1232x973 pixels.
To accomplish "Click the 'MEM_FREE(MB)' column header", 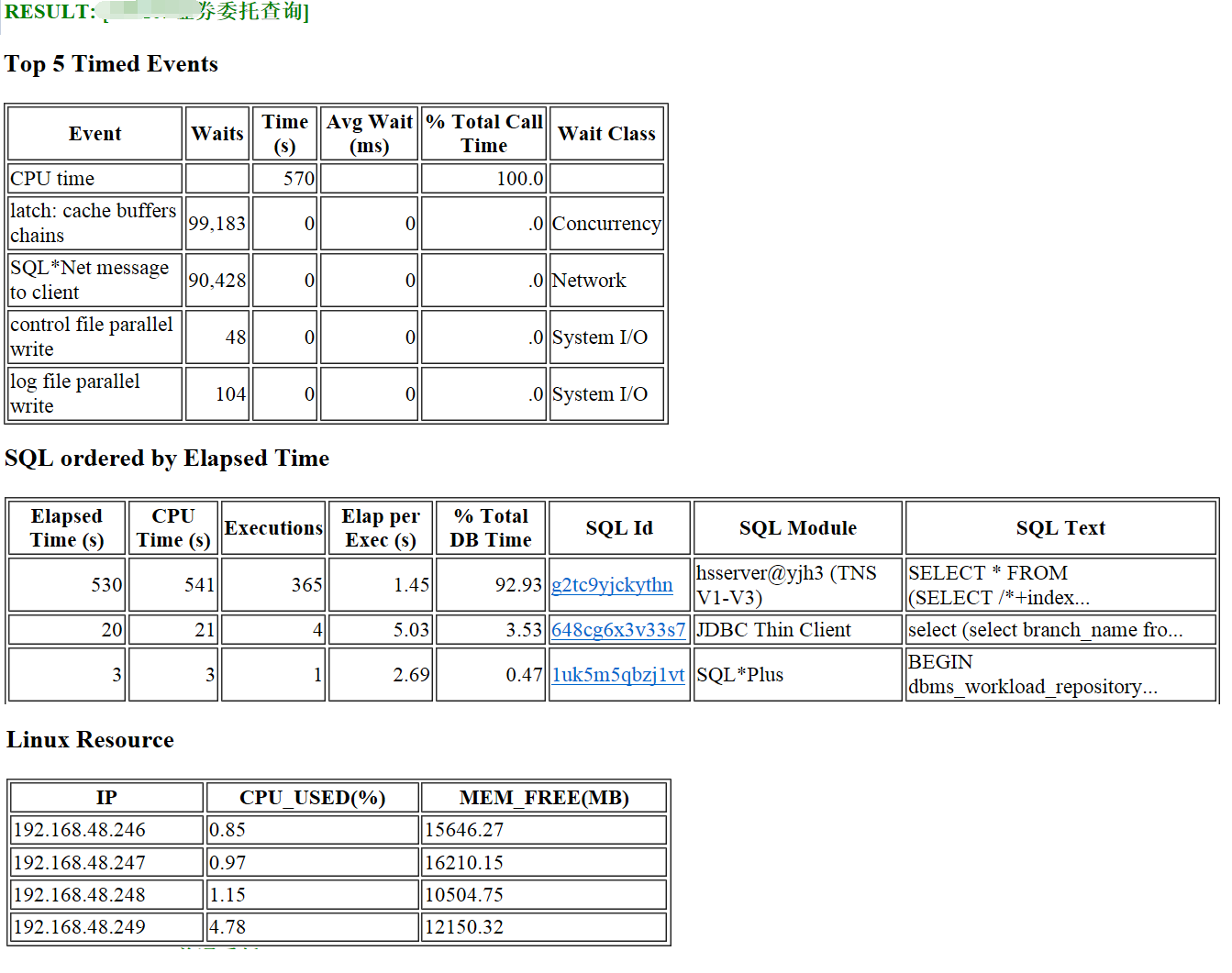I will (544, 798).
